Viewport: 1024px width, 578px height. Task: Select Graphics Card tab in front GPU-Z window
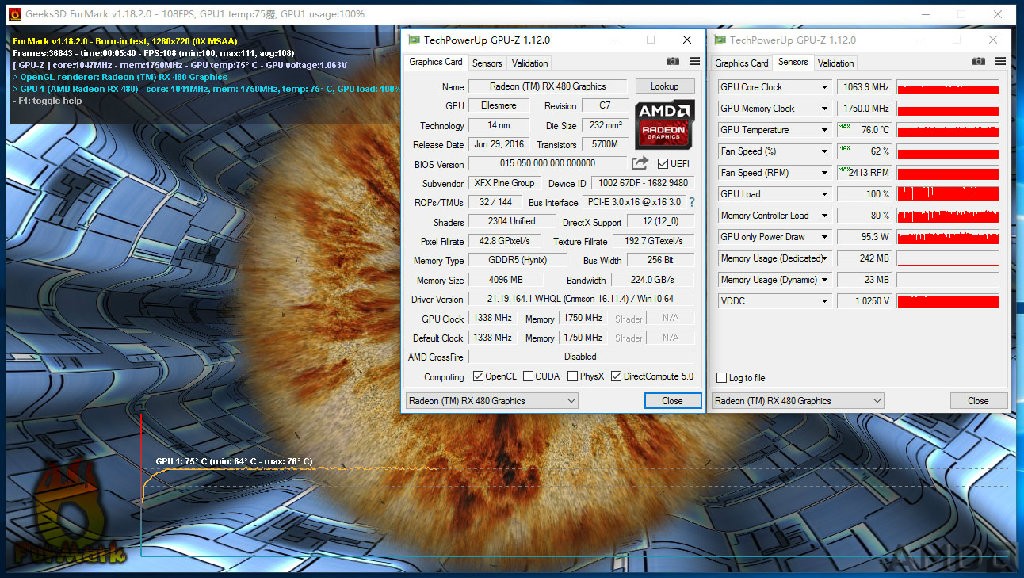click(436, 62)
